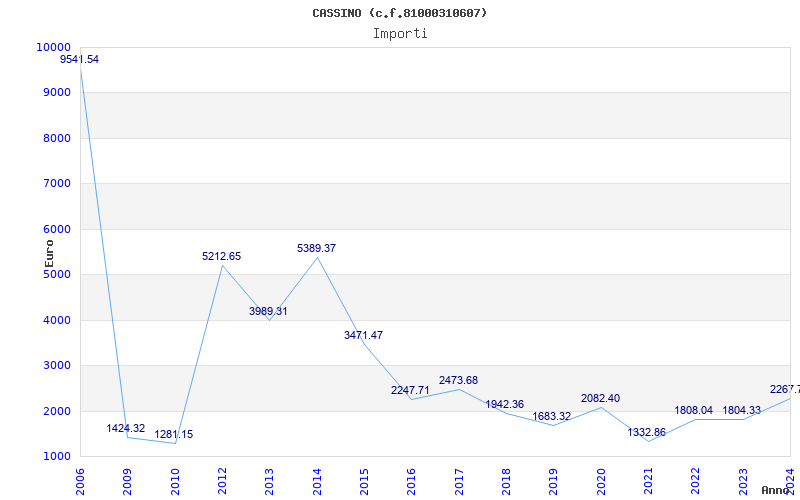
Task: Click x-axis year 2013
Action: coord(269,482)
